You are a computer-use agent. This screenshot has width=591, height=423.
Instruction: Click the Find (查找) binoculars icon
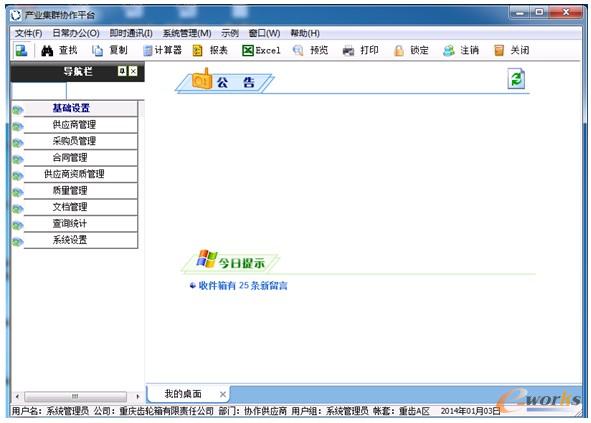[x=47, y=51]
